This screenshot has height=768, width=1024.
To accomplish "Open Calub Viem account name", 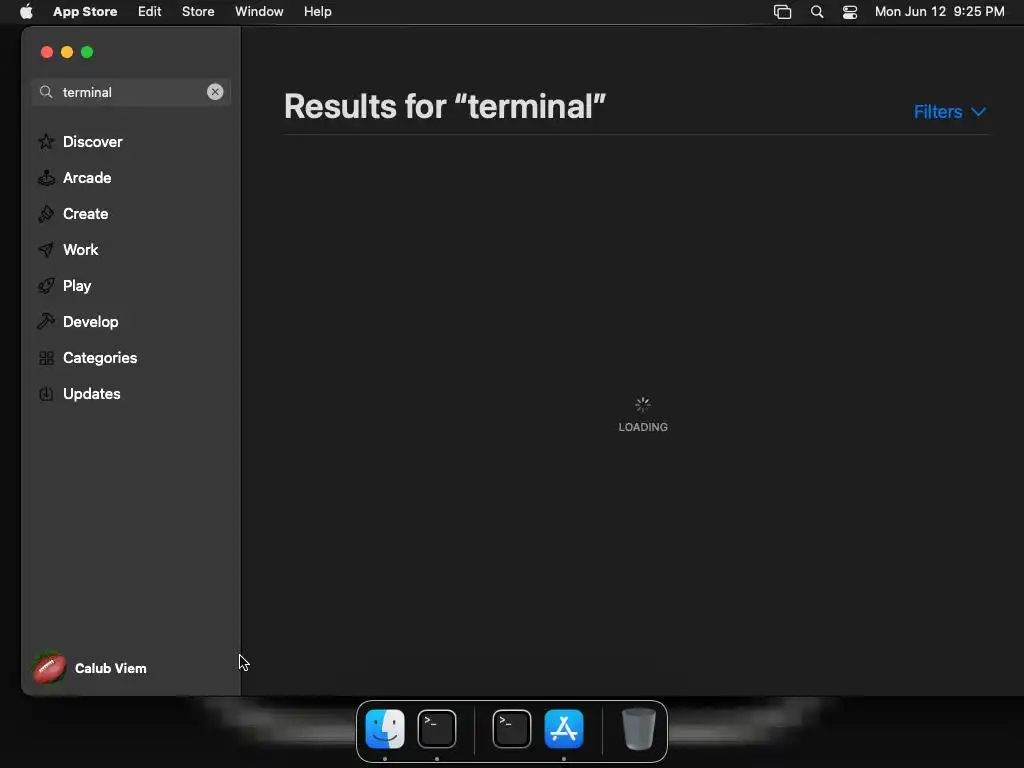I will [x=110, y=668].
